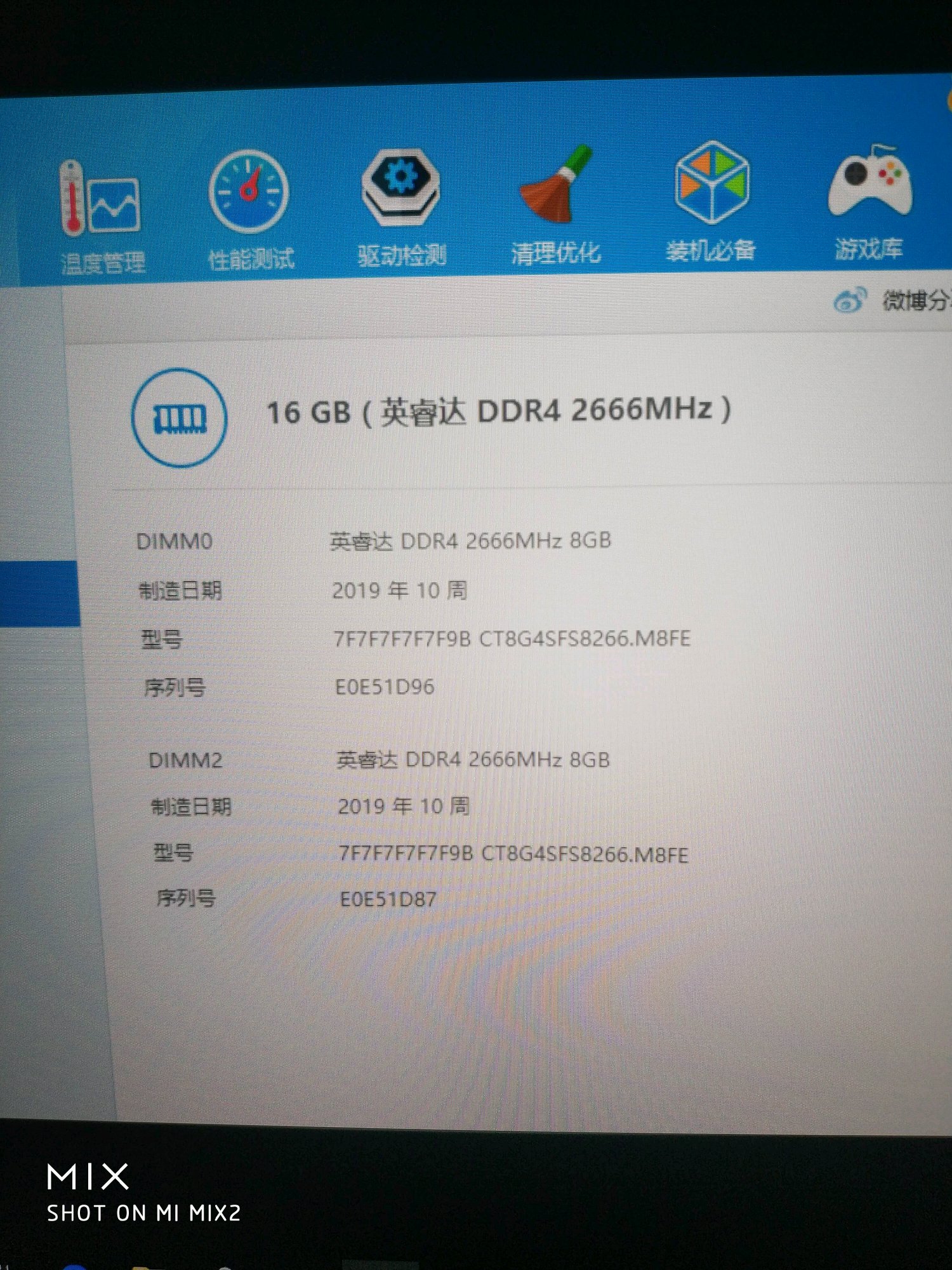Click the DIMM2 model number 7F7F7F7F7F9B CT8G4SFS8266.M8FE

pyautogui.click(x=513, y=854)
